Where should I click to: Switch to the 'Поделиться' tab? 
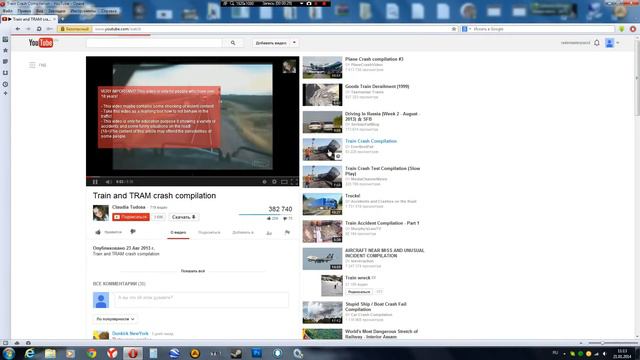(x=209, y=233)
